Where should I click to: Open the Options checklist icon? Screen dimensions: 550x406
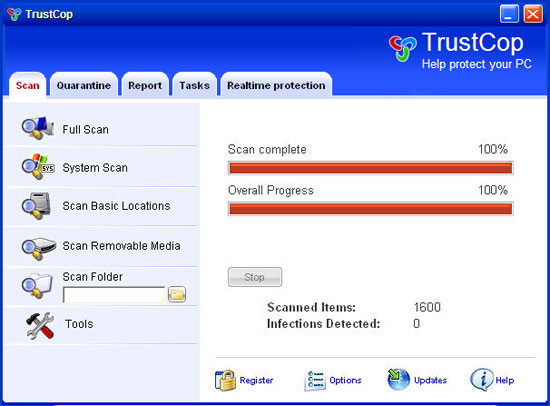pyautogui.click(x=315, y=381)
